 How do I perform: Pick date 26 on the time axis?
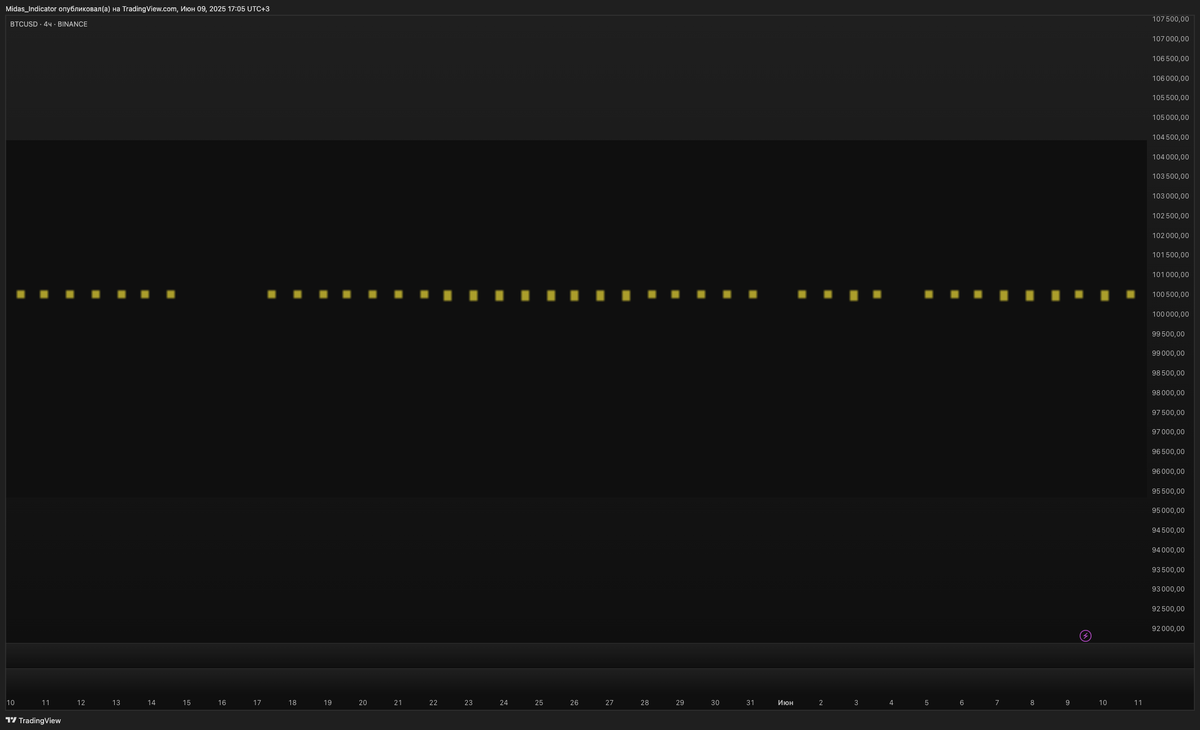574,703
